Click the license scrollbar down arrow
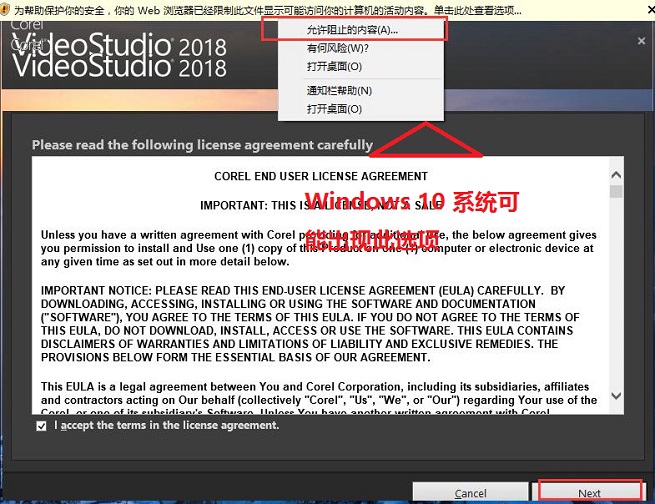The height and width of the screenshot is (504, 655). tap(616, 395)
